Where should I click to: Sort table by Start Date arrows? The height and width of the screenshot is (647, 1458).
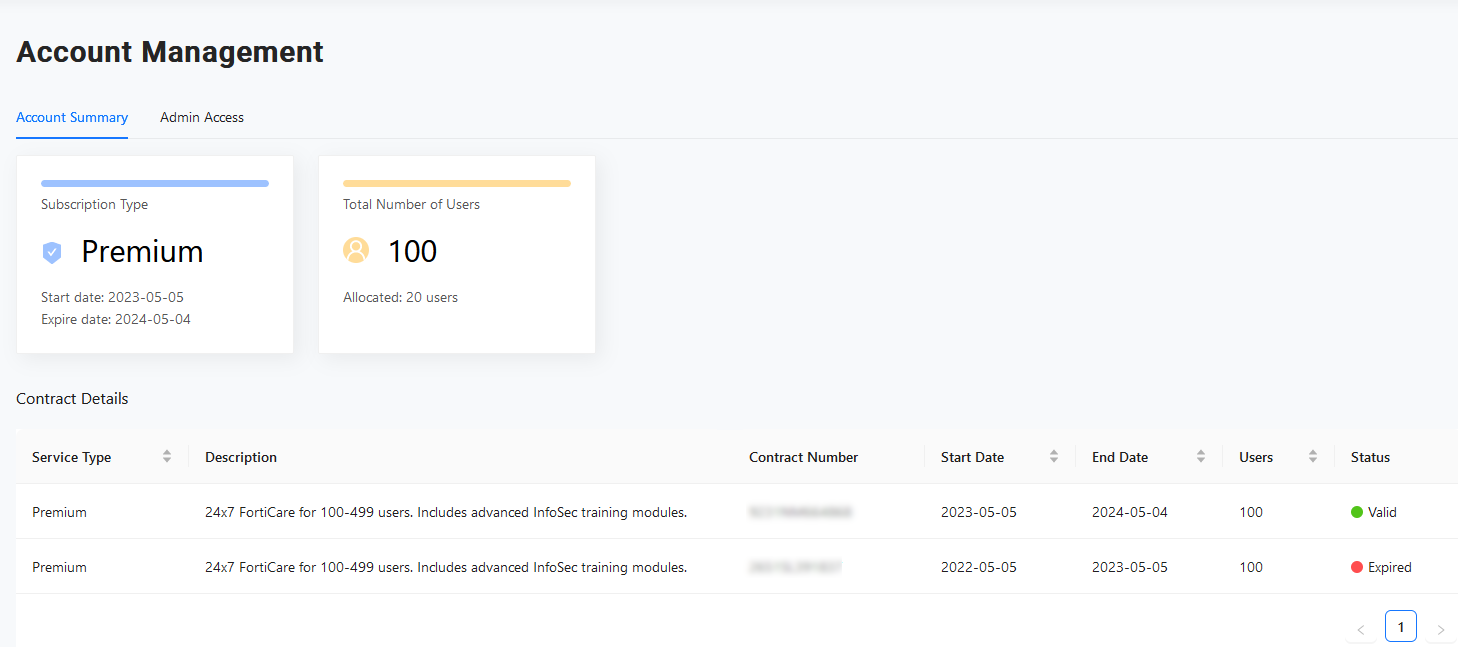[1054, 457]
